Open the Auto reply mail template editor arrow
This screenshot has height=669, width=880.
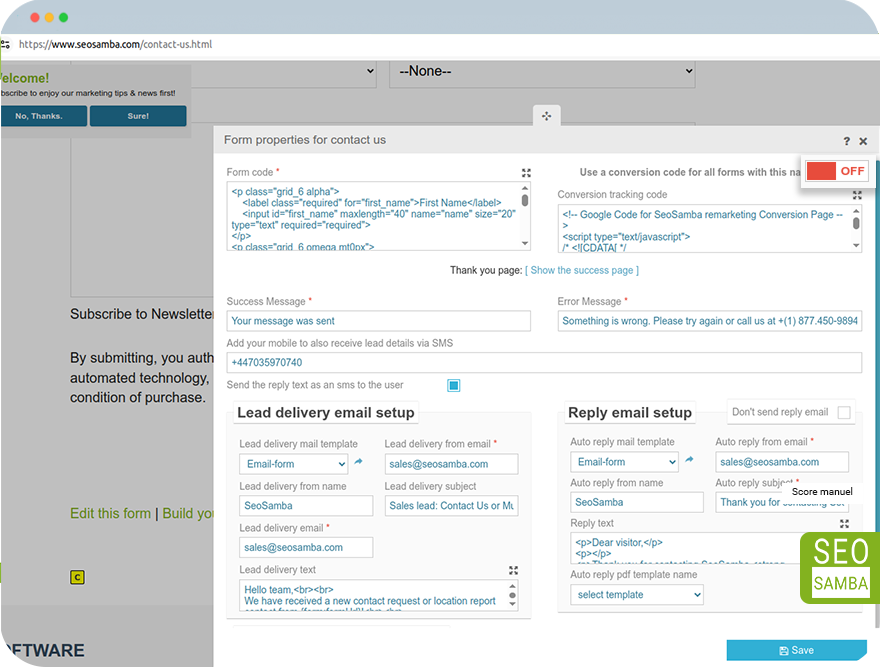pos(689,459)
